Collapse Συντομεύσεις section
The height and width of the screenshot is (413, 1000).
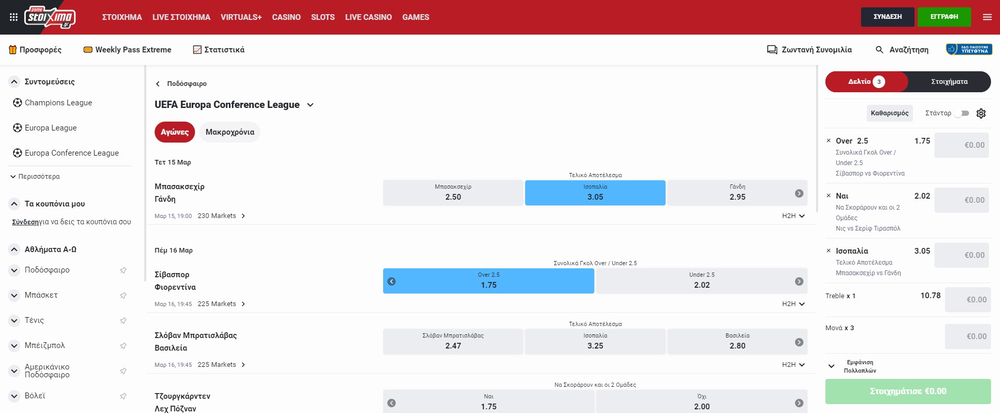tap(14, 82)
